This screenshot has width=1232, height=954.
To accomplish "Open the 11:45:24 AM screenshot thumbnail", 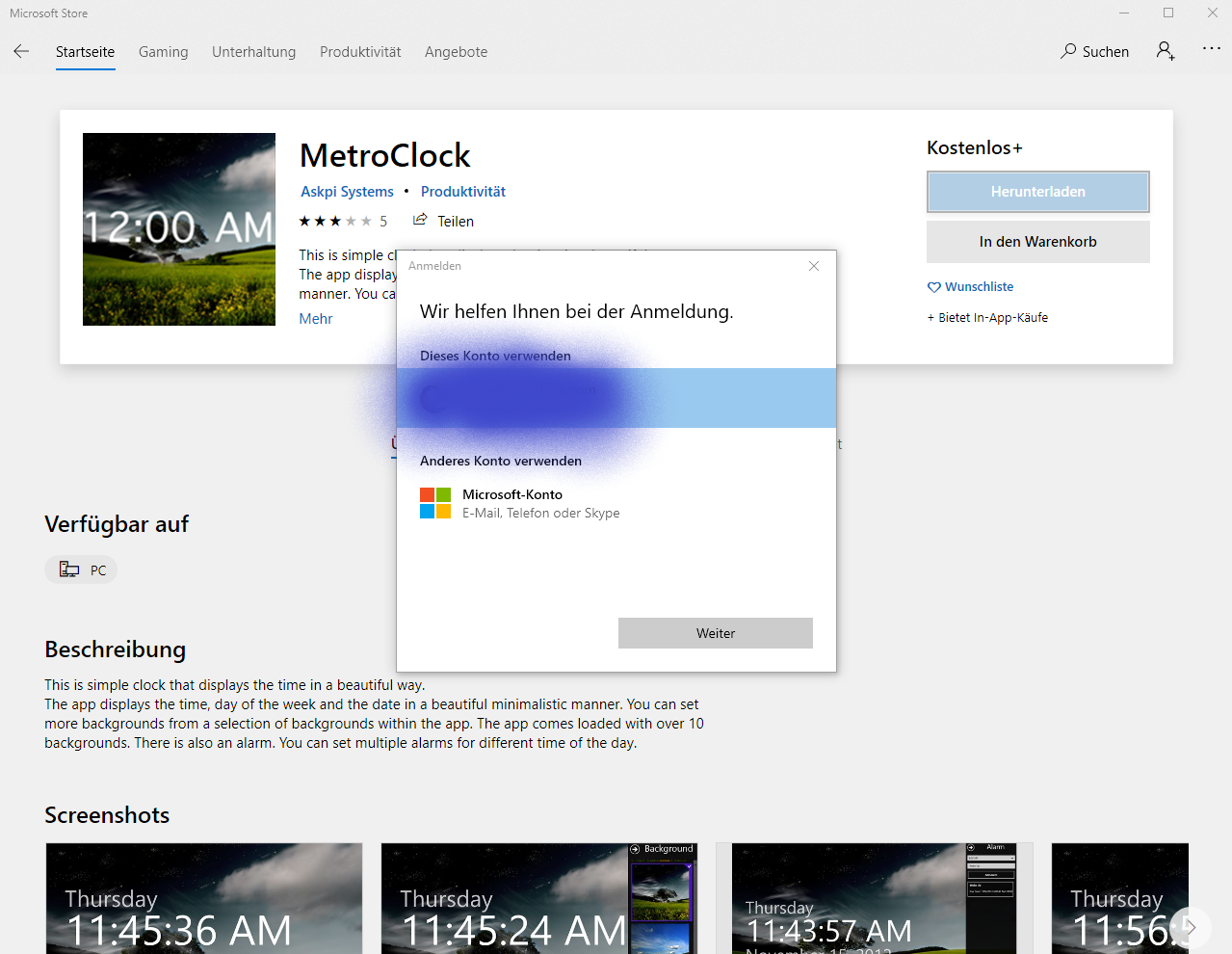I will 538,898.
